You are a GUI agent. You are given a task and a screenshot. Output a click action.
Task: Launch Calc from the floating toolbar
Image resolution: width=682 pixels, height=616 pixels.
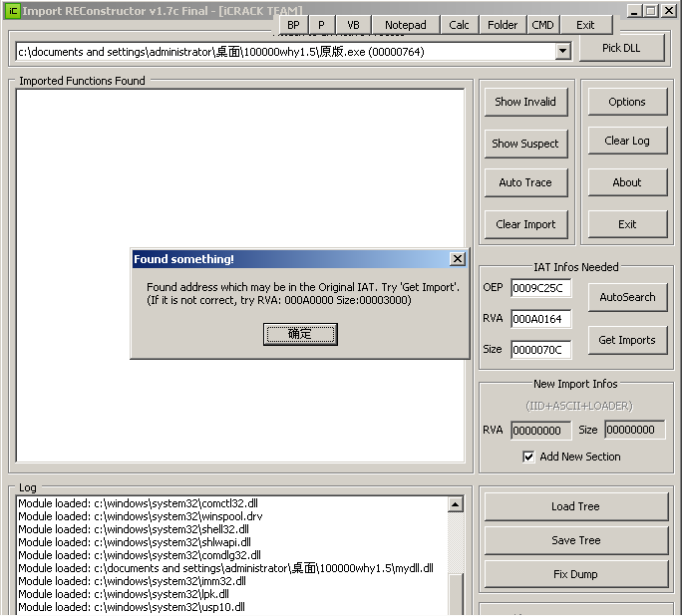[x=459, y=24]
